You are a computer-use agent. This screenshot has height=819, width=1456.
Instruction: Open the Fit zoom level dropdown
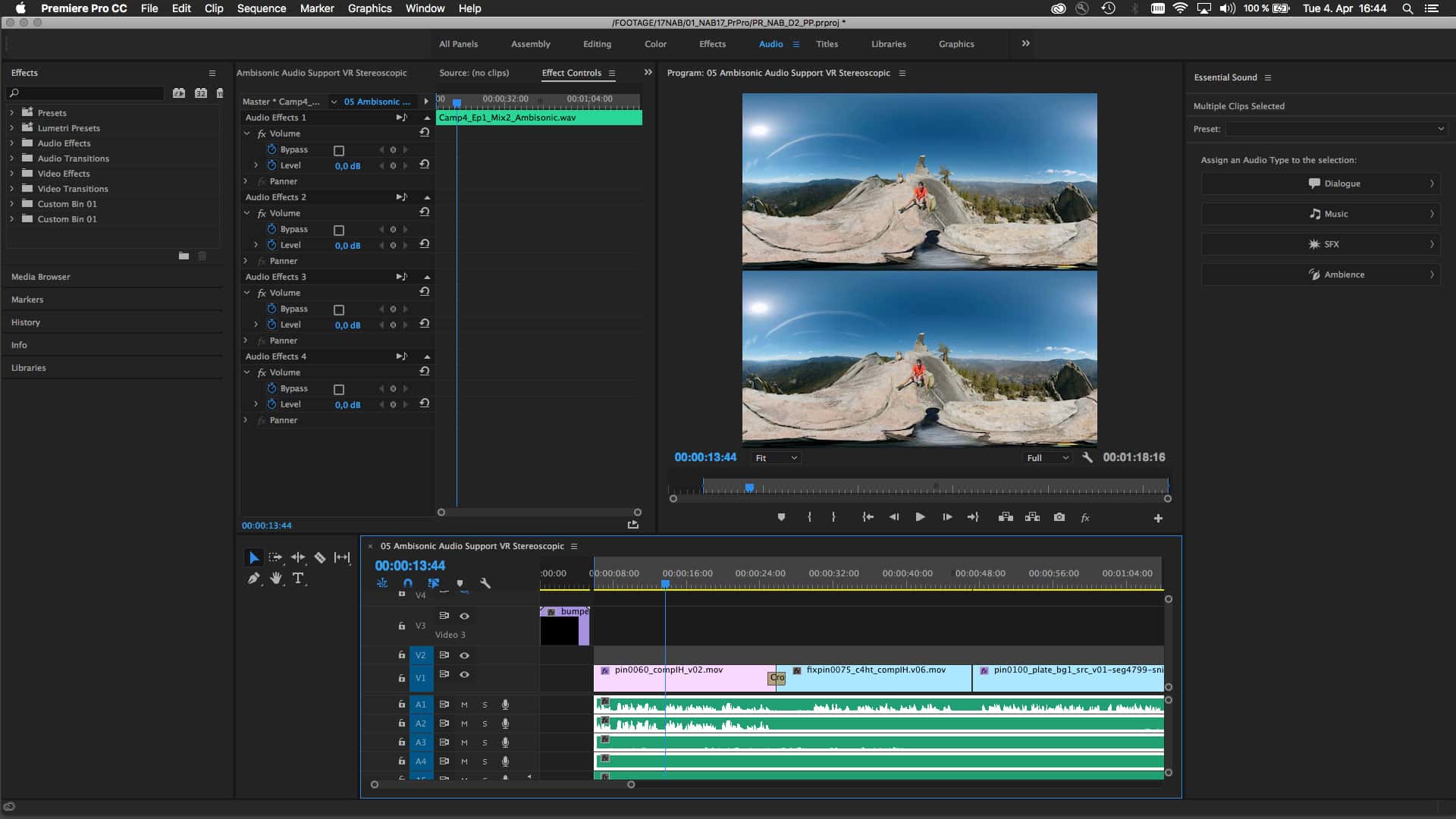(776, 458)
